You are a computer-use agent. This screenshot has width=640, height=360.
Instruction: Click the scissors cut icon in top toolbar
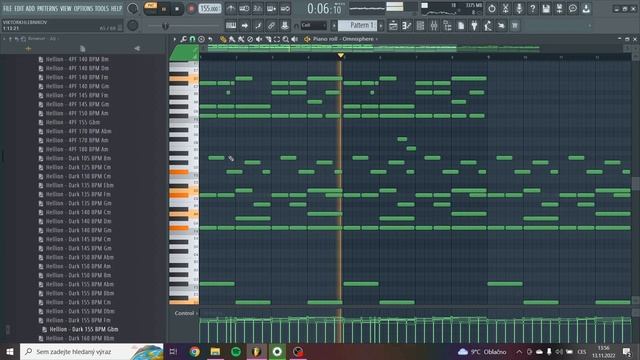pyautogui.click(x=505, y=9)
